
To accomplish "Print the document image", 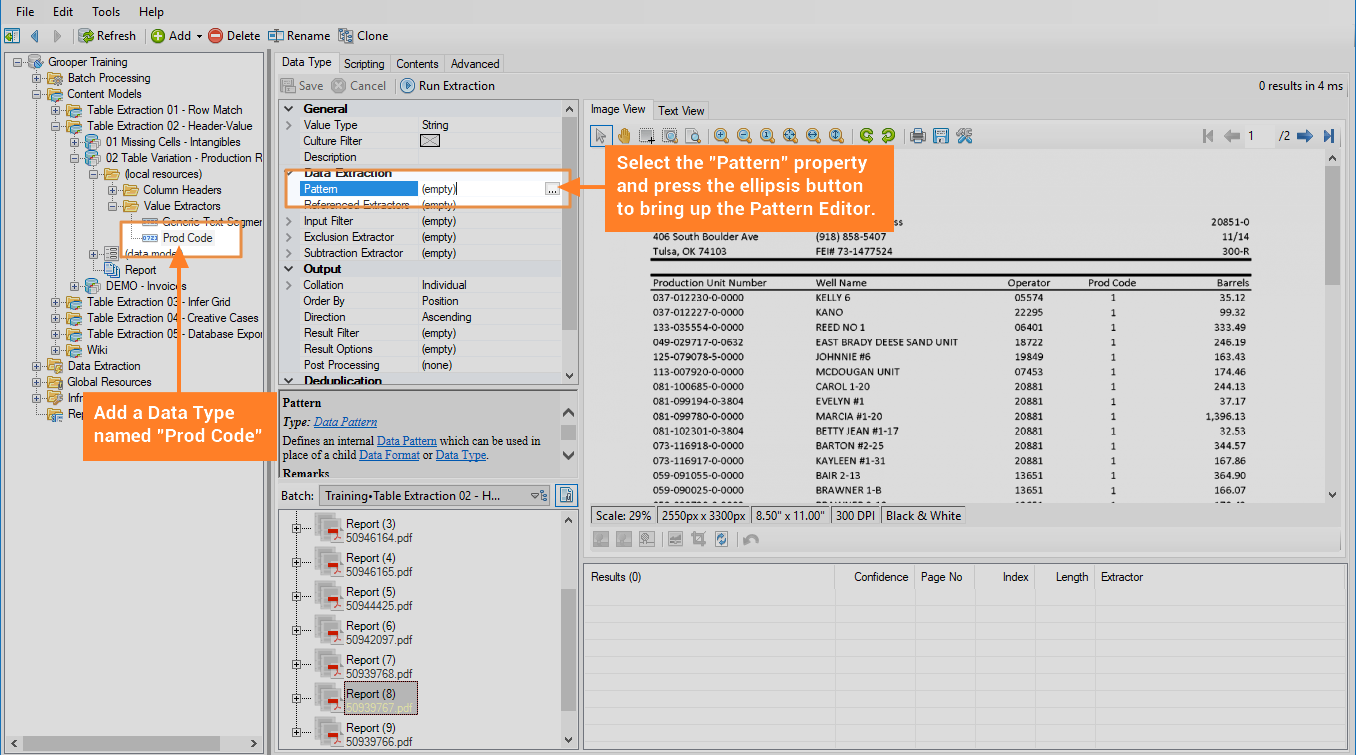I will [917, 136].
